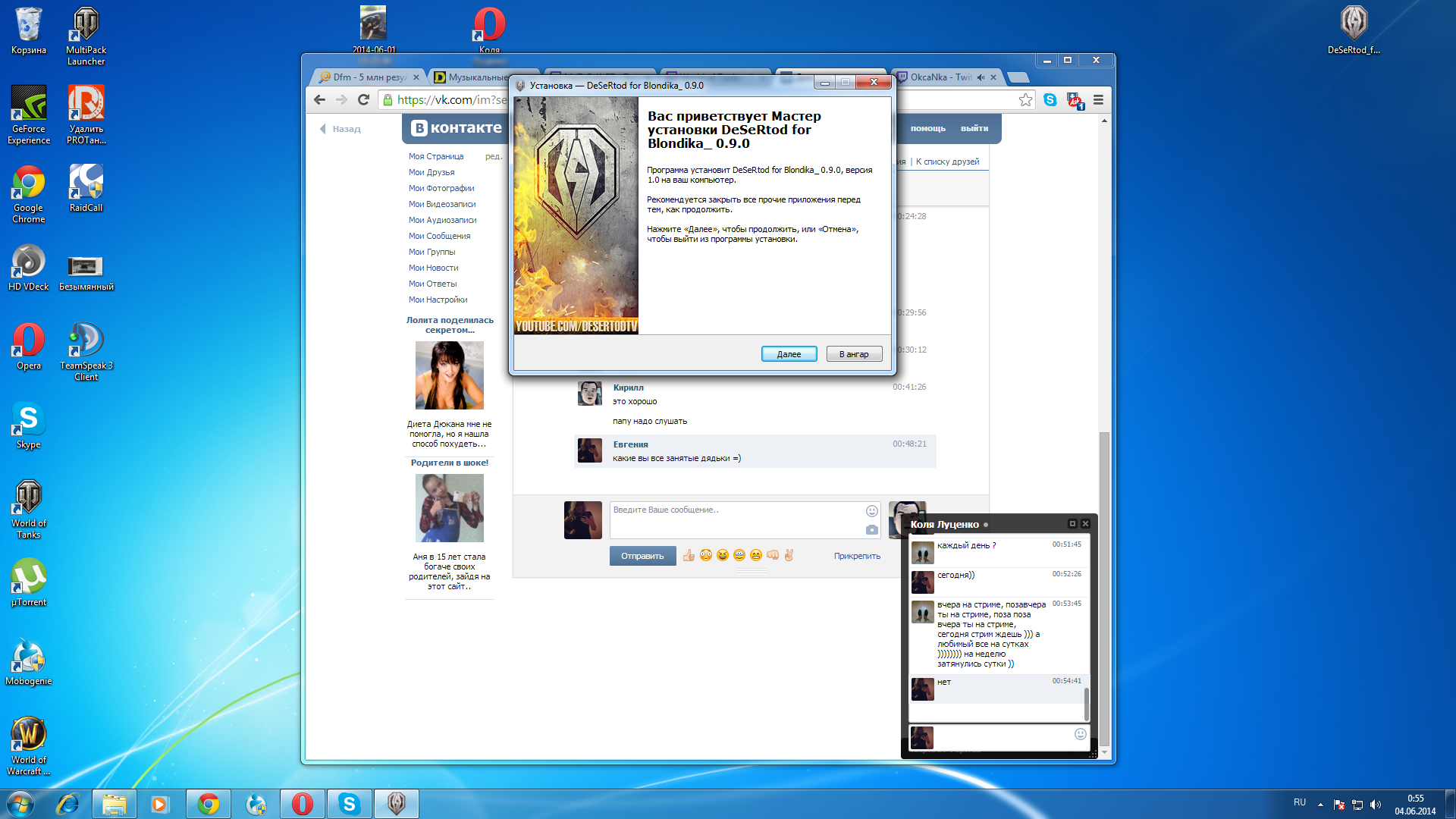Bookmark this page with the star icon
The width and height of the screenshot is (1456, 819).
1025,100
